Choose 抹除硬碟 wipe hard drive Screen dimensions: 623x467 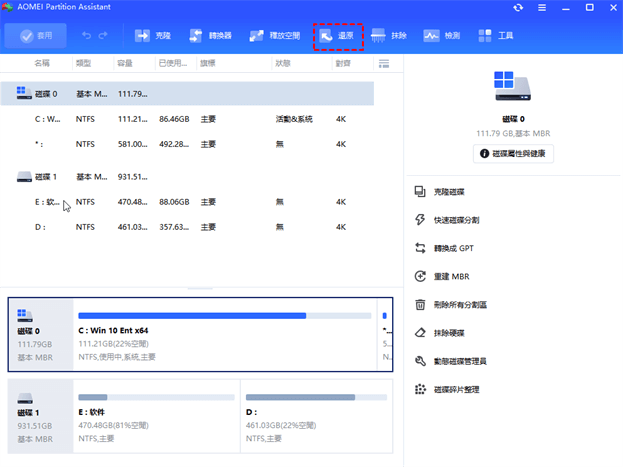[x=439, y=333]
